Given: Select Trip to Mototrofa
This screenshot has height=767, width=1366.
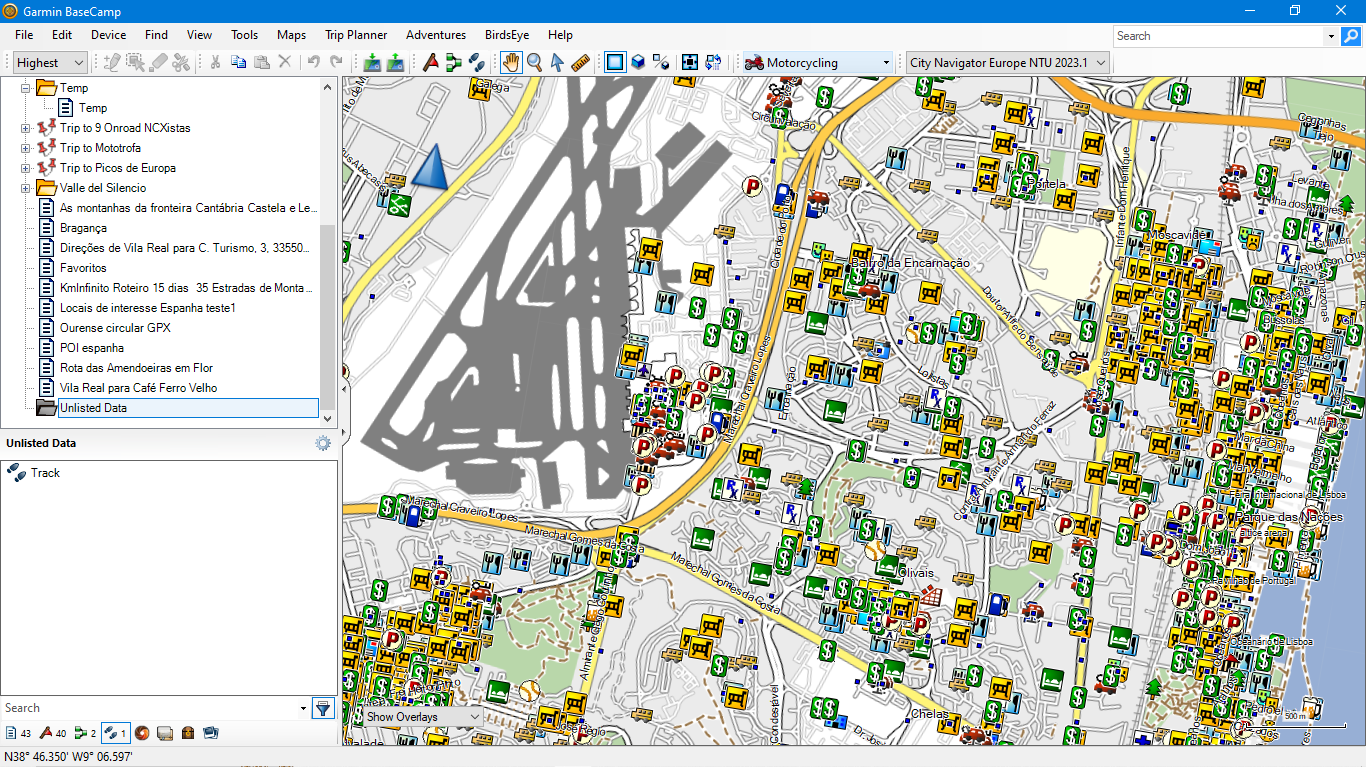Looking at the screenshot, I should [x=100, y=148].
